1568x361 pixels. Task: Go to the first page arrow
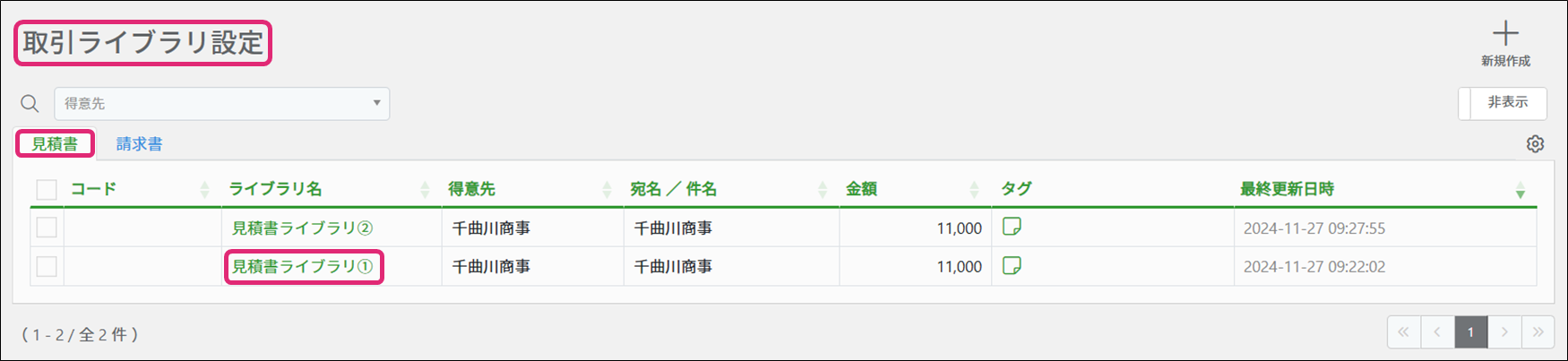(1403, 332)
